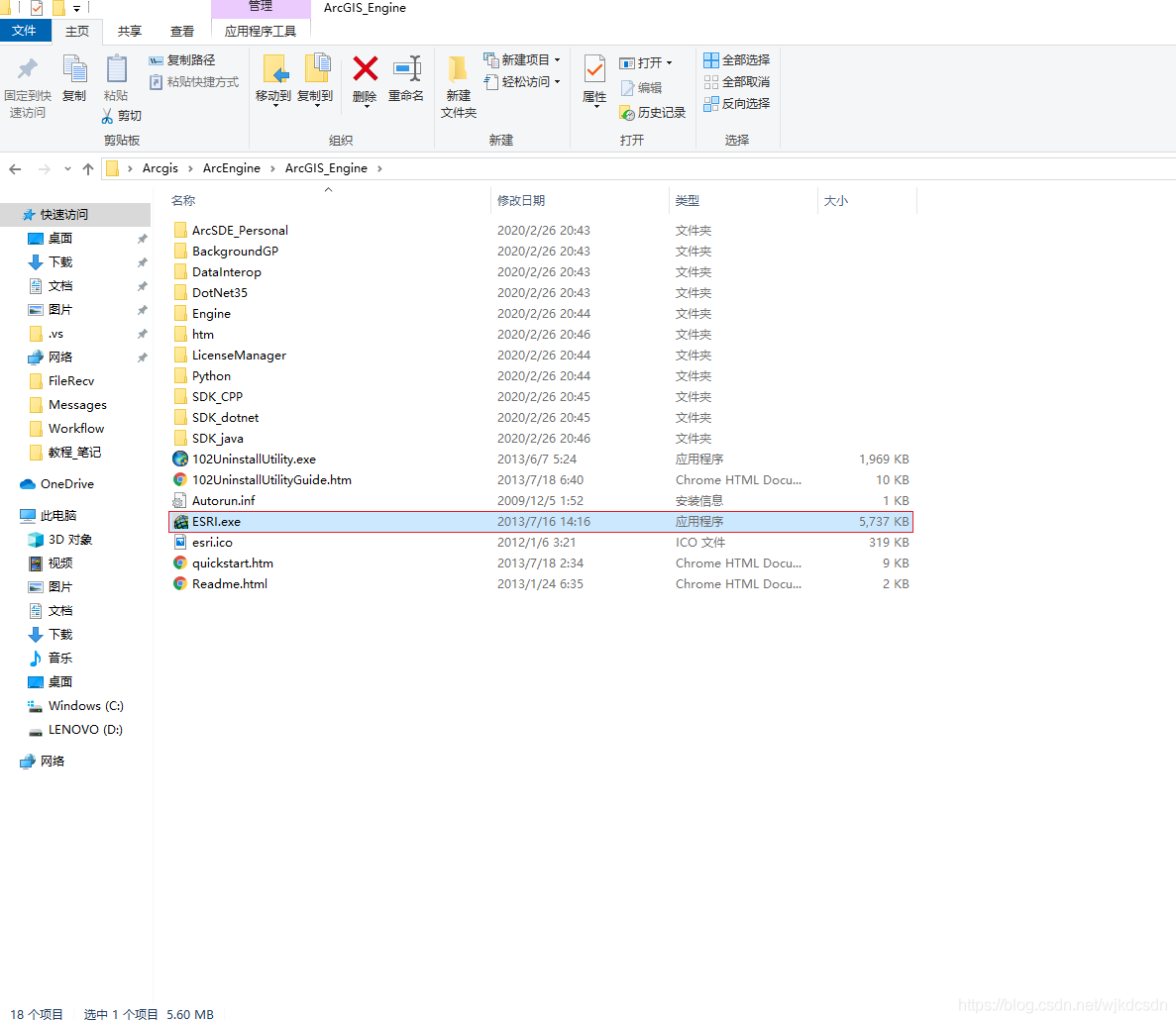The image size is (1176, 1023).
Task: Select the Readme.html file
Action: point(230,584)
